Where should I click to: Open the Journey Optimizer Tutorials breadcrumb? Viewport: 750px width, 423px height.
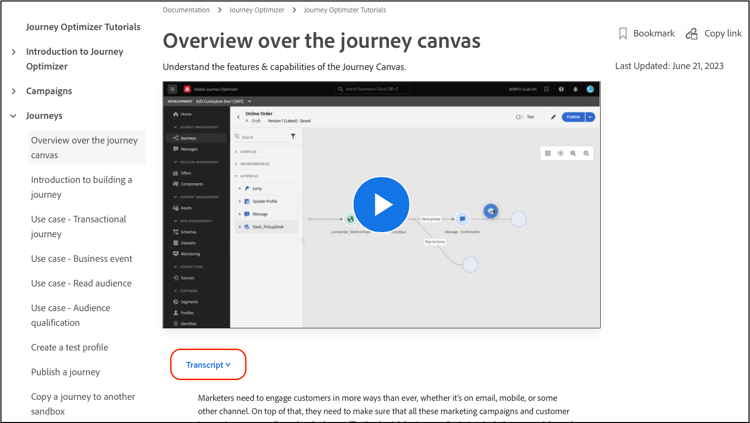pyautogui.click(x=345, y=10)
